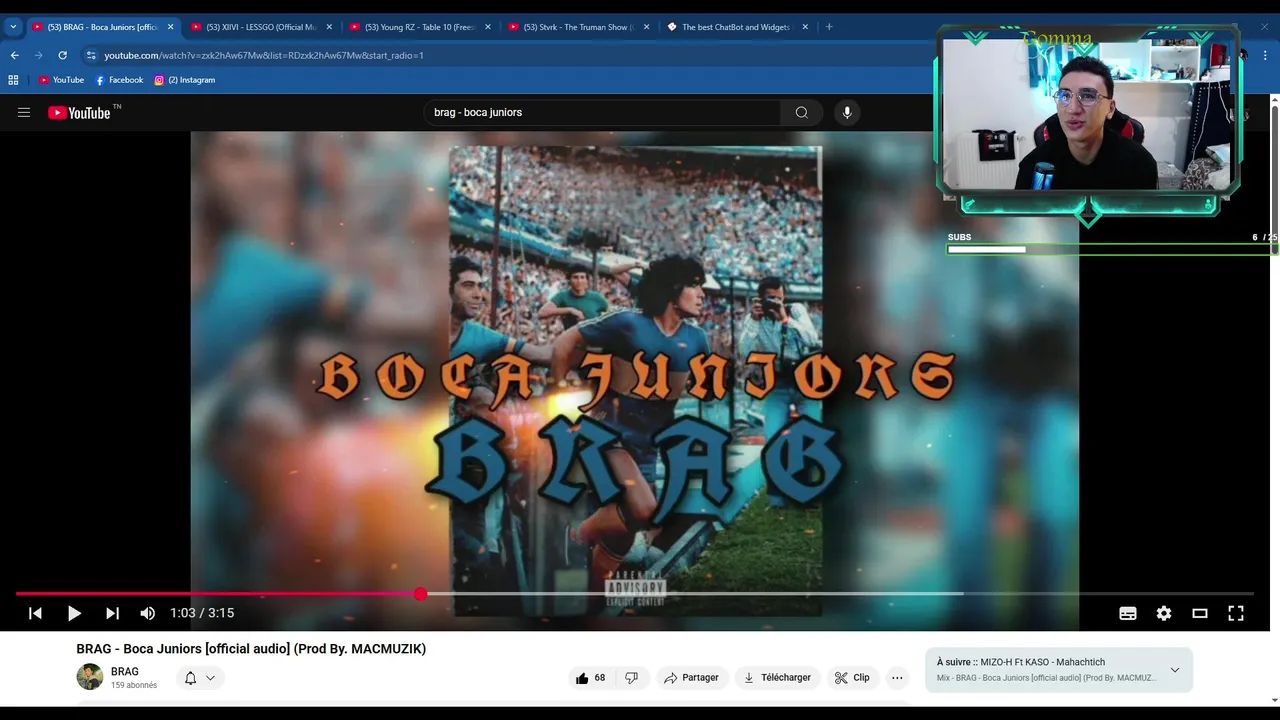View site information icon in address bar
Image resolution: width=1280 pixels, height=720 pixels.
point(91,55)
